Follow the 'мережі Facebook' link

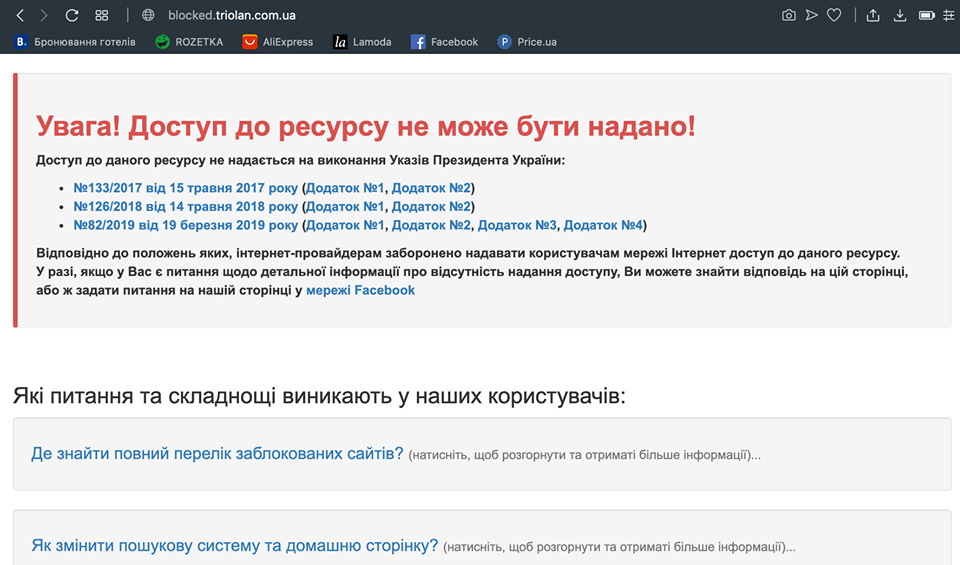[x=360, y=290]
